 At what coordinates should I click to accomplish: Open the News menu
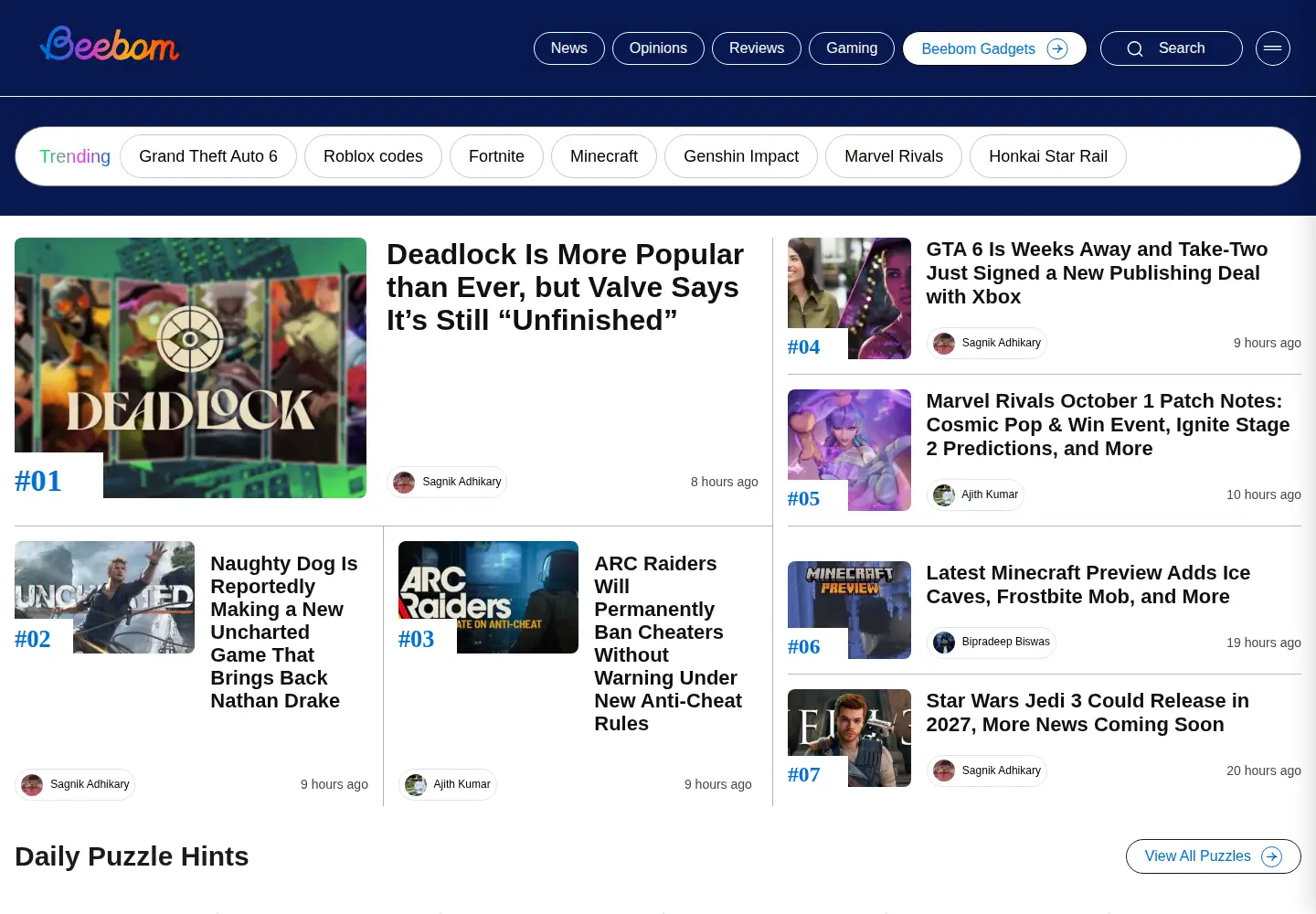point(569,48)
